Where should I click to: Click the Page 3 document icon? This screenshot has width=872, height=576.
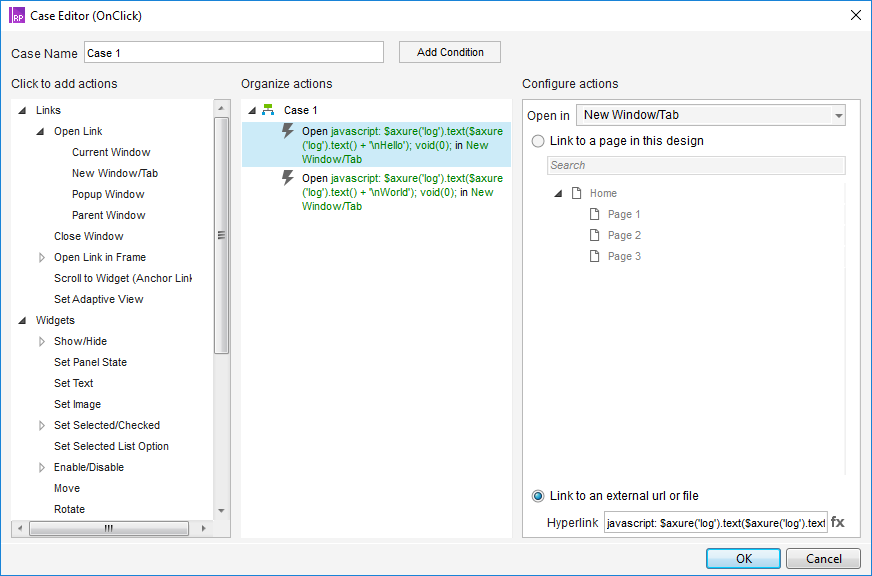pyautogui.click(x=594, y=256)
